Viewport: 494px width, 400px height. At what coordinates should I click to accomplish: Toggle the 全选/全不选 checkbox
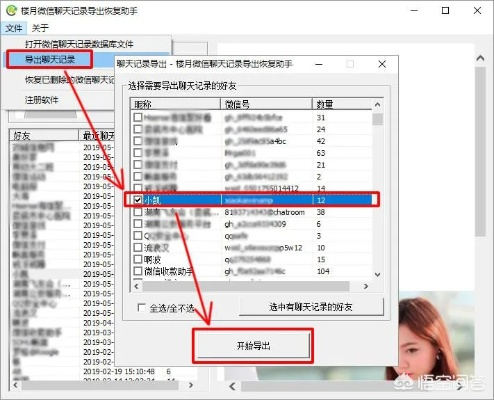(142, 307)
